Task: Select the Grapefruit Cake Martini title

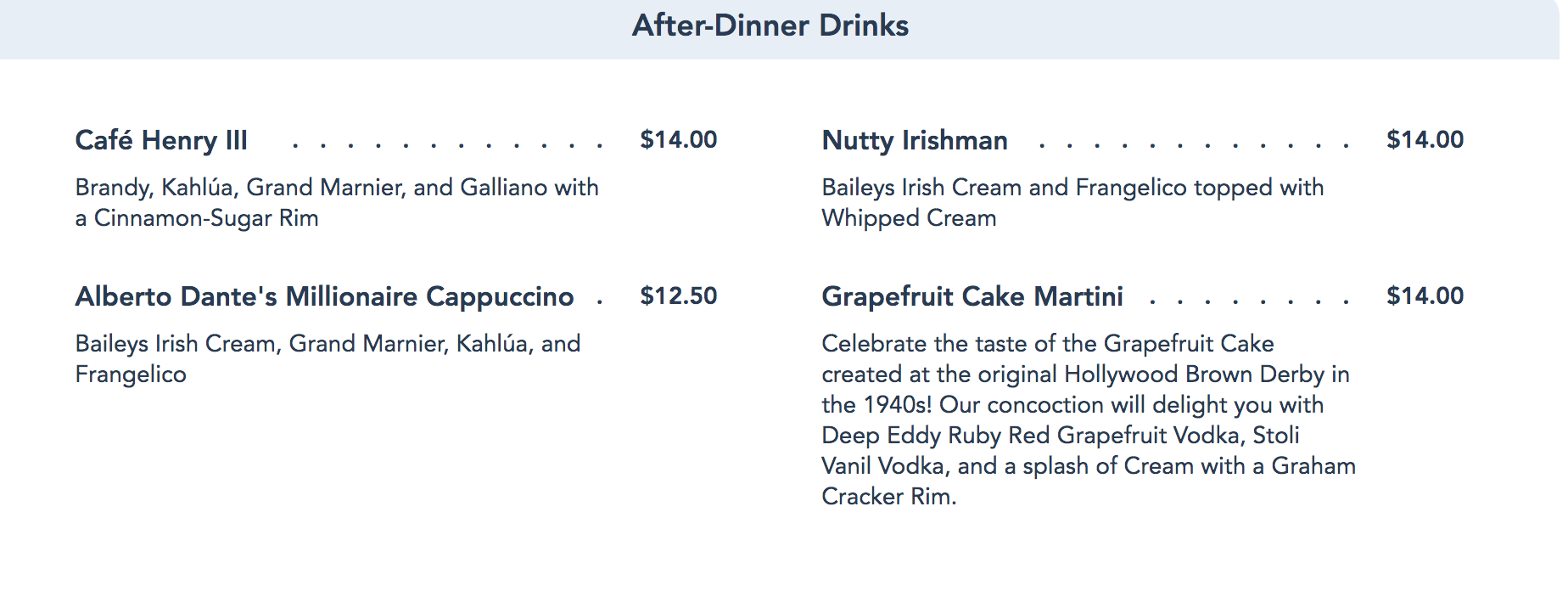Action: [972, 296]
